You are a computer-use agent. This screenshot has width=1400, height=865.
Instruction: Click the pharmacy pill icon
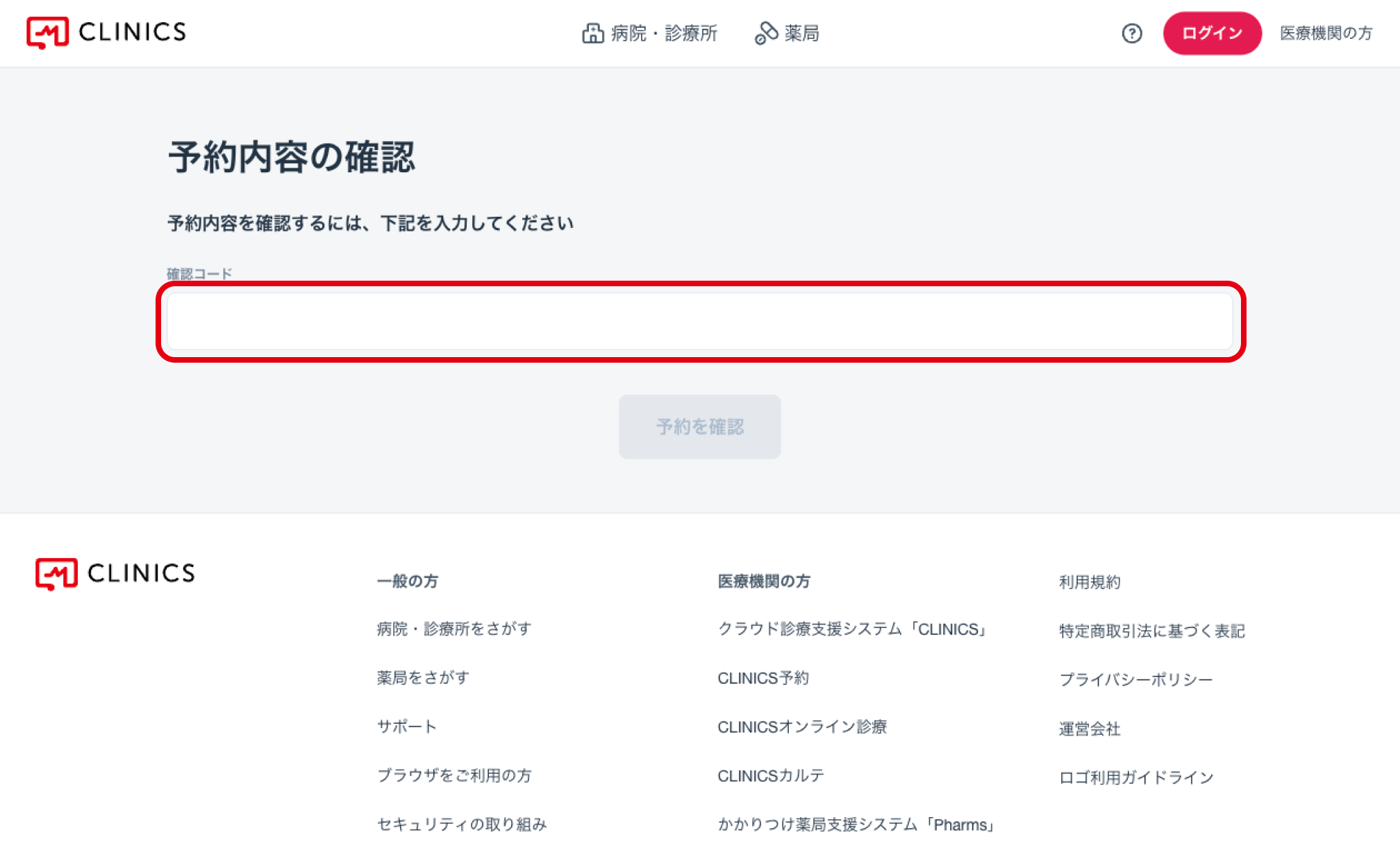(766, 33)
